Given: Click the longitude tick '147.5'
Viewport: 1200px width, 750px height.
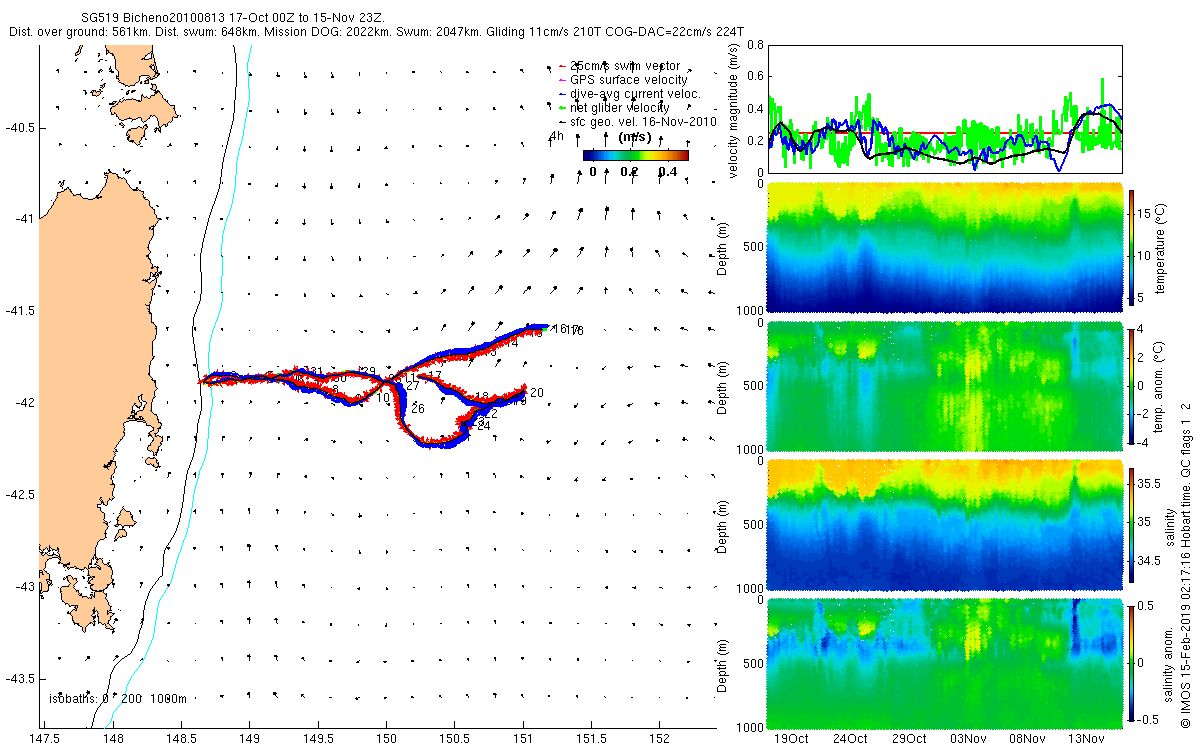Looking at the screenshot, I should (x=44, y=739).
